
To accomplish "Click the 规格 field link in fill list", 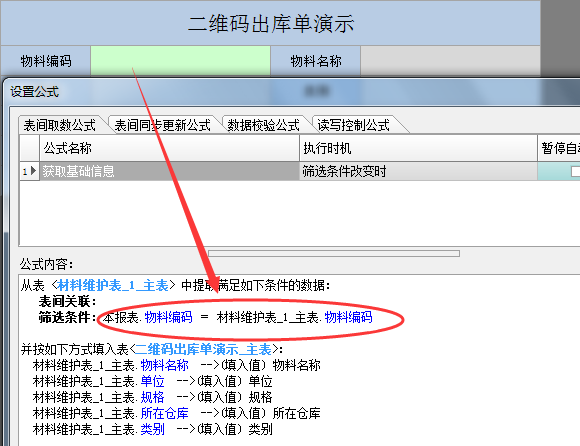I will click(x=152, y=397).
